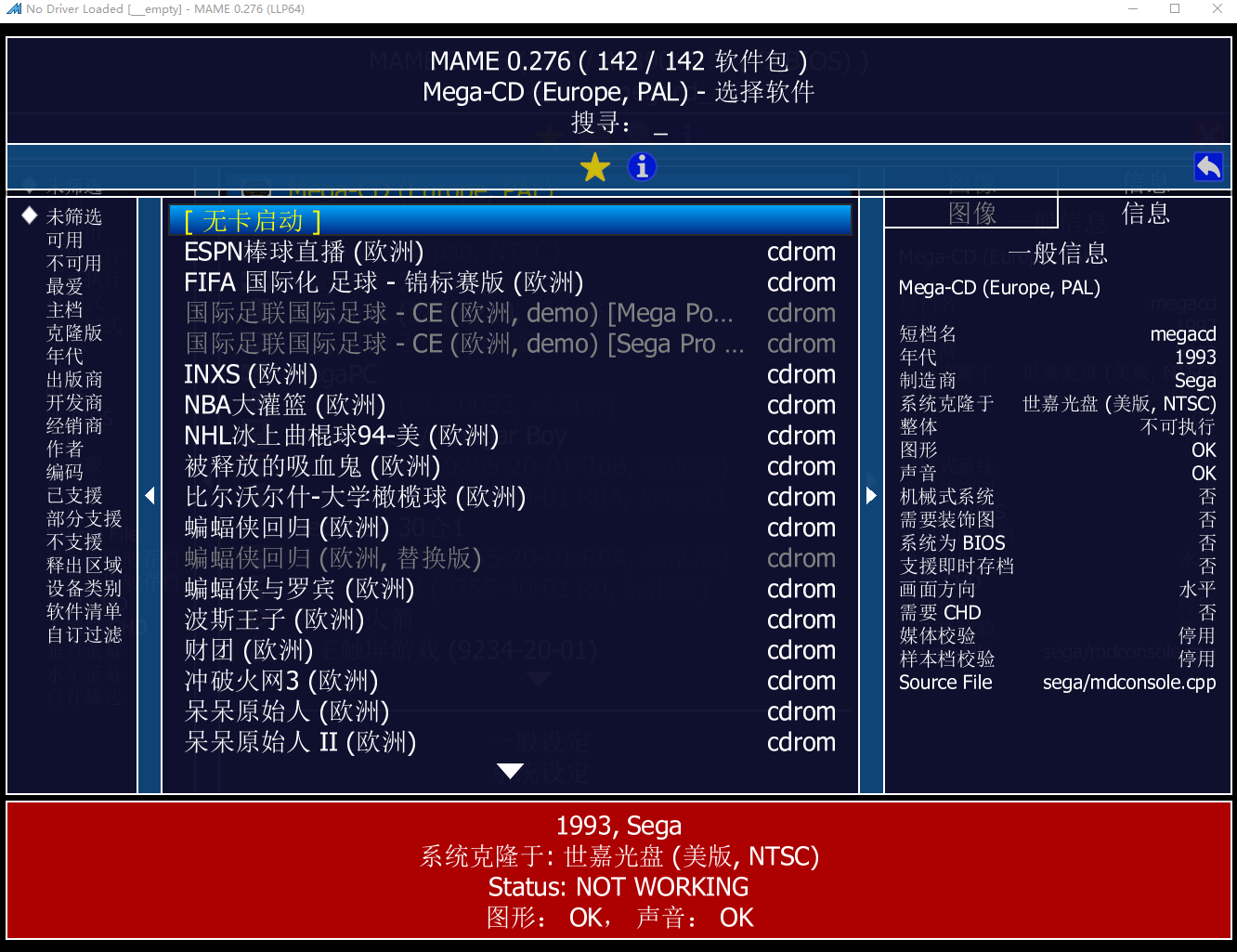
Task: Minimize the MAME window
Action: pos(1133,9)
